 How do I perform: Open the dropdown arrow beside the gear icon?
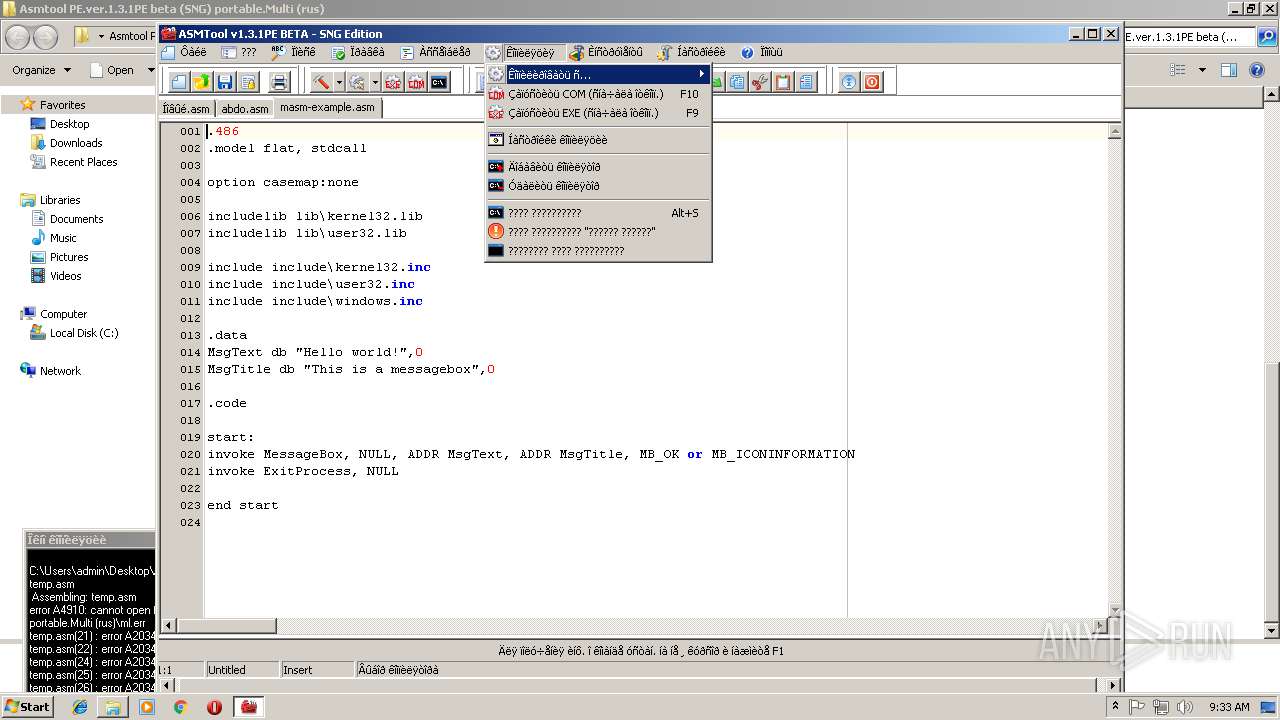click(x=375, y=82)
